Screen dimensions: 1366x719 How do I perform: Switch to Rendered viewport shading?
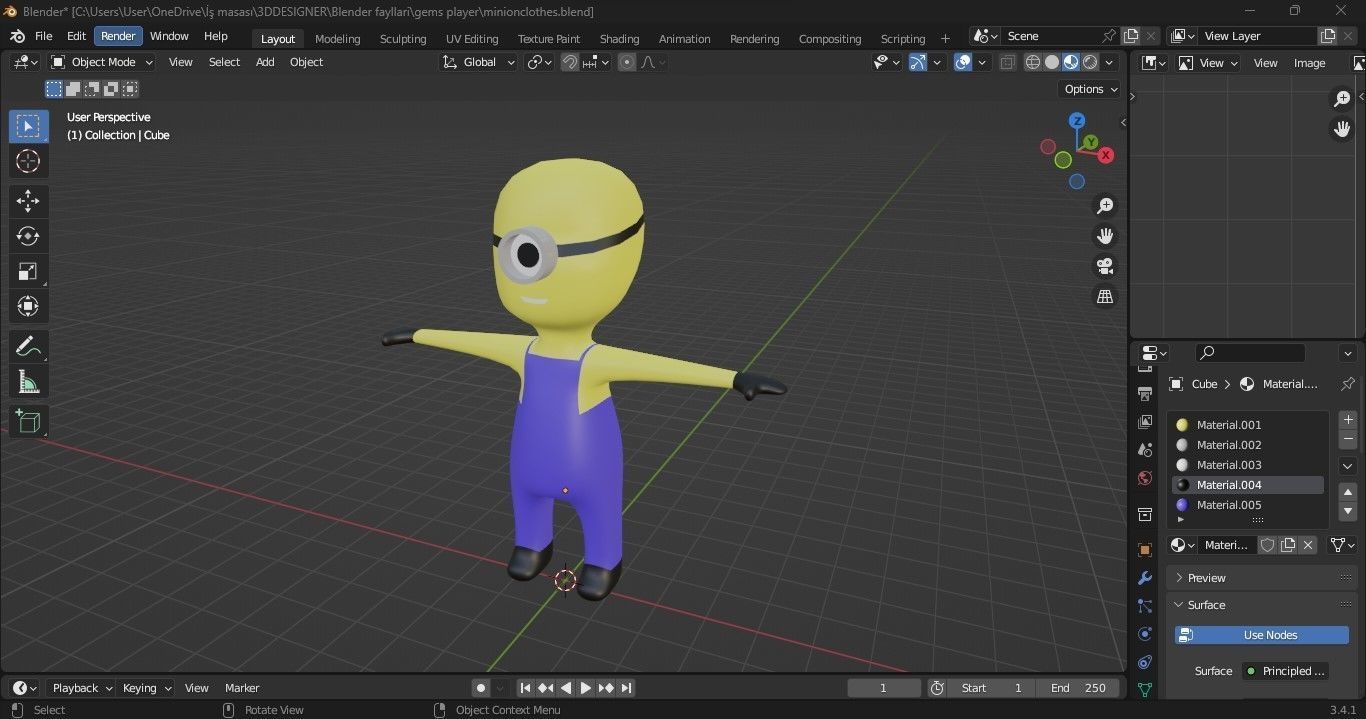pos(1090,62)
